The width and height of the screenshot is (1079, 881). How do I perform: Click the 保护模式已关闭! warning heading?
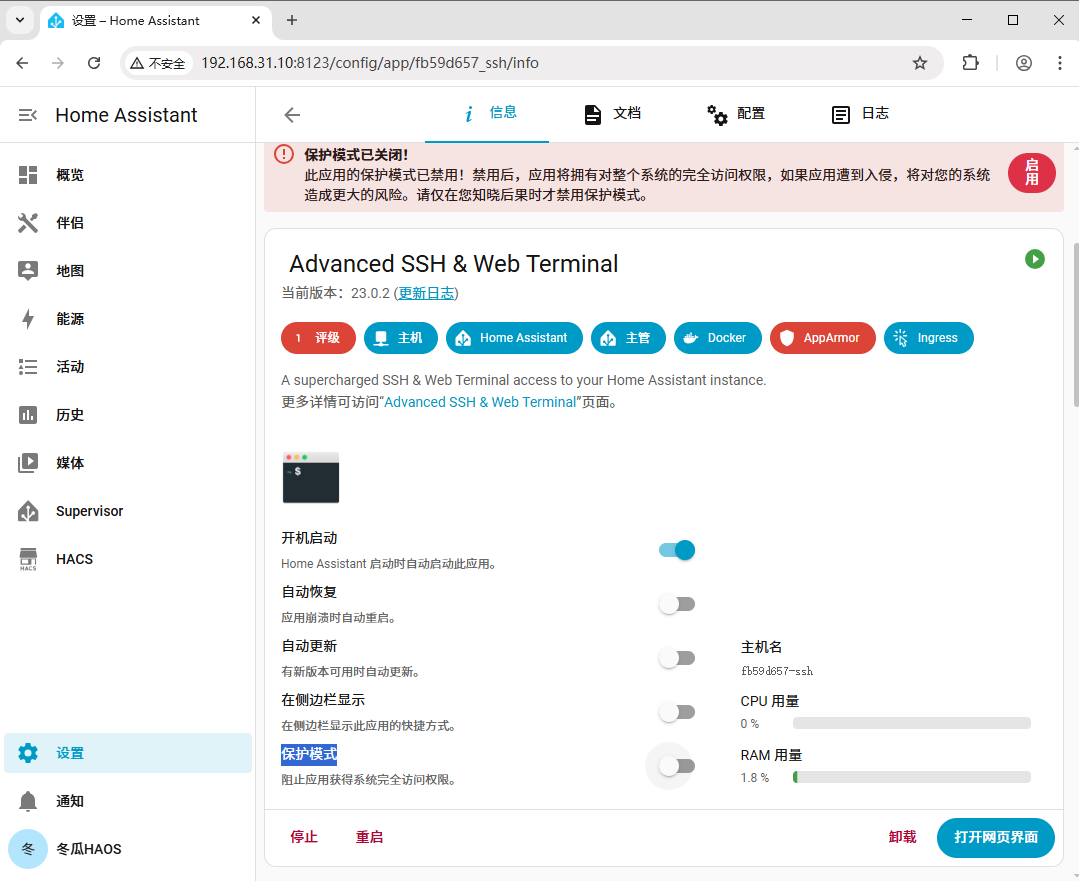pos(356,155)
